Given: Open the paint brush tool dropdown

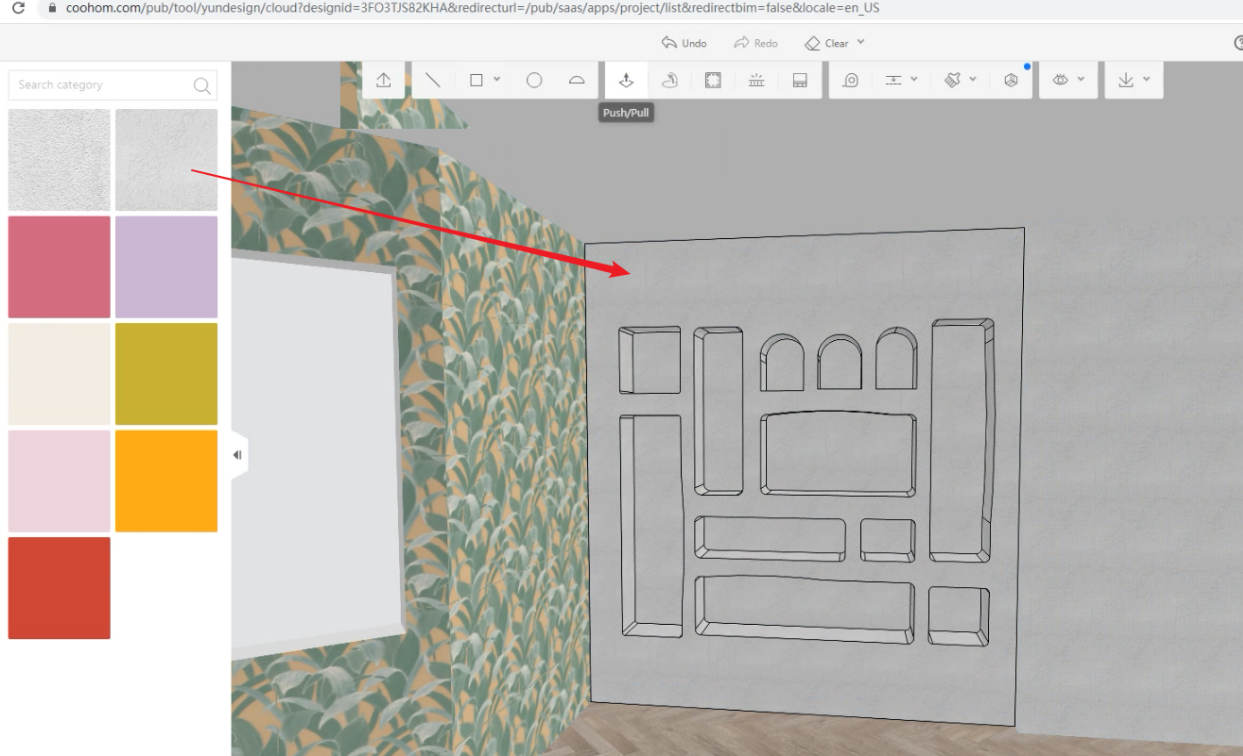Looking at the screenshot, I should tap(972, 80).
